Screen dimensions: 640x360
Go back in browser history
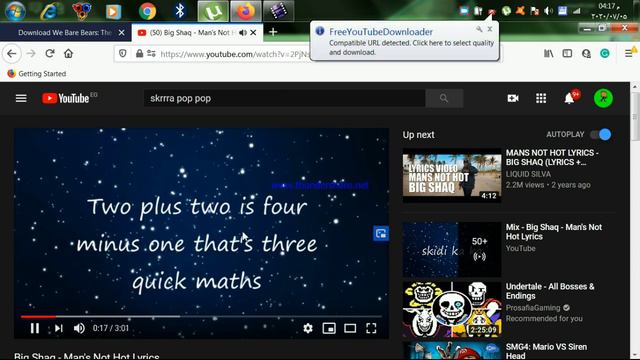[x=12, y=53]
